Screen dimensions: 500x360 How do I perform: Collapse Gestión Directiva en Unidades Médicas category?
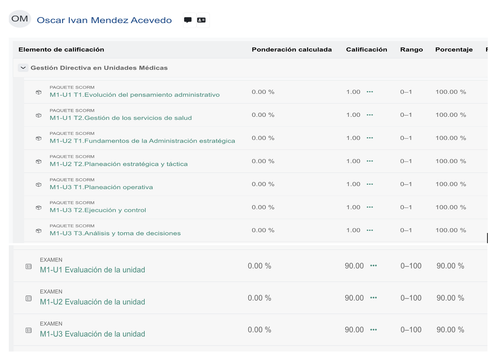coord(23,68)
